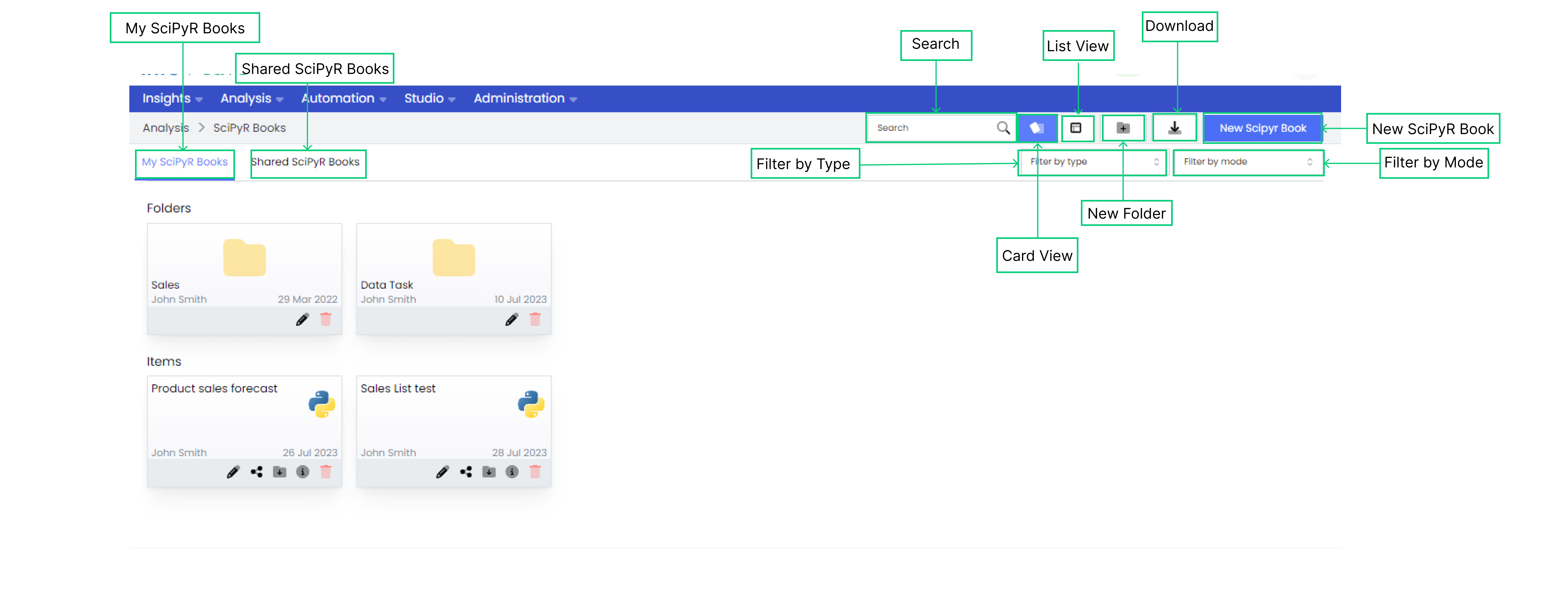Edit the Data Task folder

pyautogui.click(x=511, y=319)
